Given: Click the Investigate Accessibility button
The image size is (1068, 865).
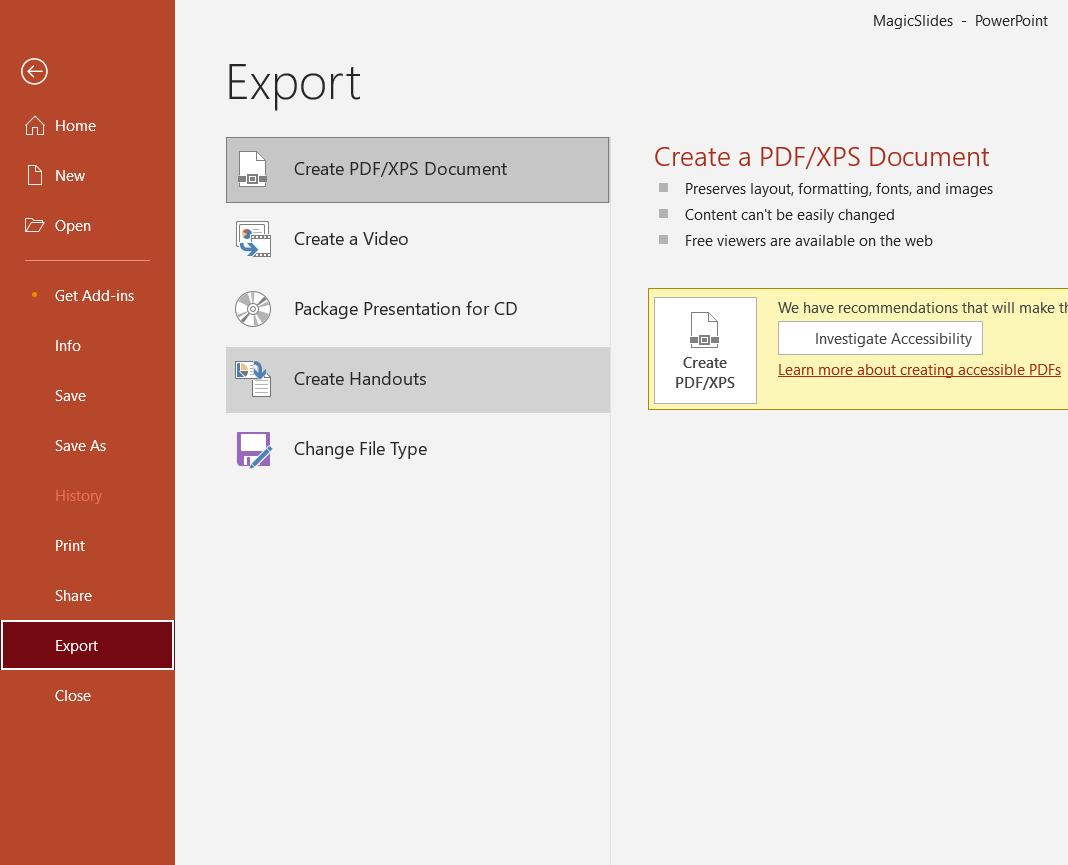Looking at the screenshot, I should coord(880,339).
